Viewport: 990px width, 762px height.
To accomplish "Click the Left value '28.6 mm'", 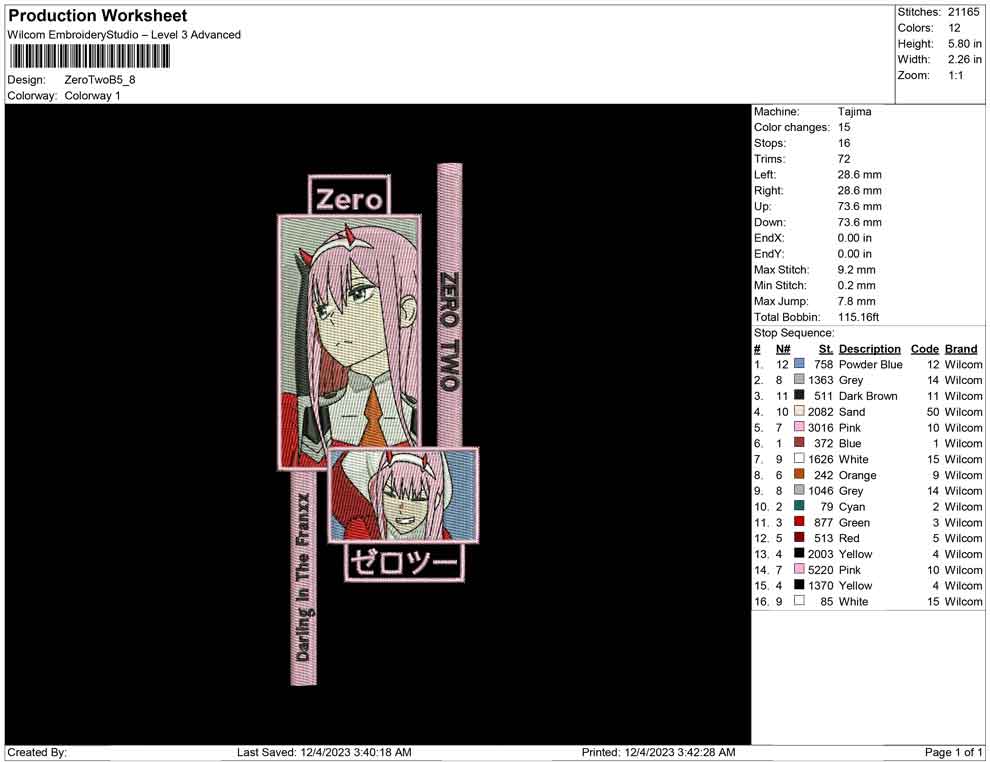I will click(x=859, y=174).
